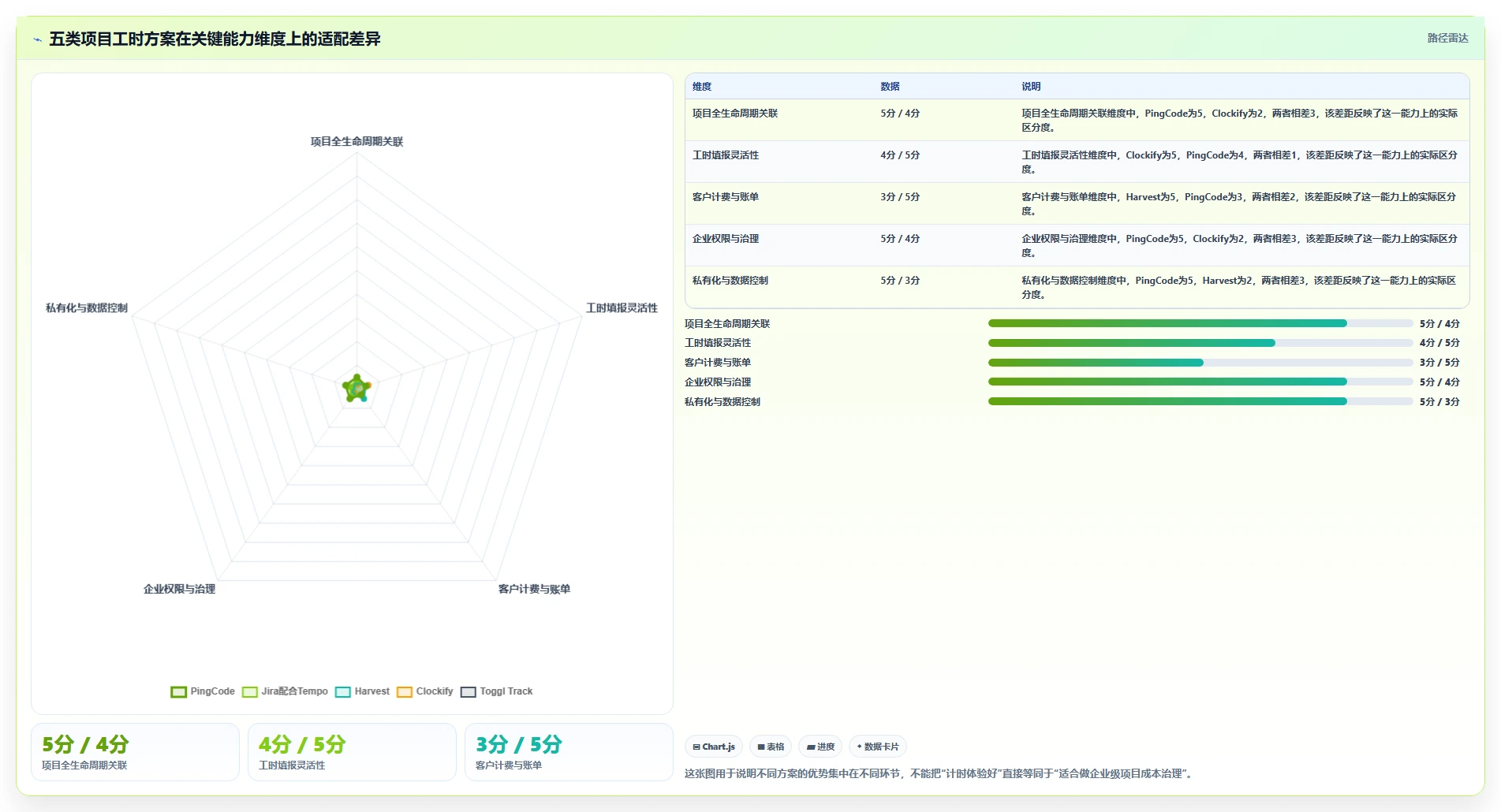
Task: Select table row 企业权限与治理
Action: coord(1077,245)
